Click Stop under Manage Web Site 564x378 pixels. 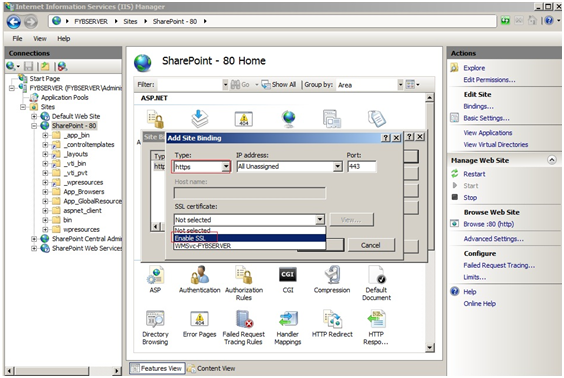coord(470,197)
